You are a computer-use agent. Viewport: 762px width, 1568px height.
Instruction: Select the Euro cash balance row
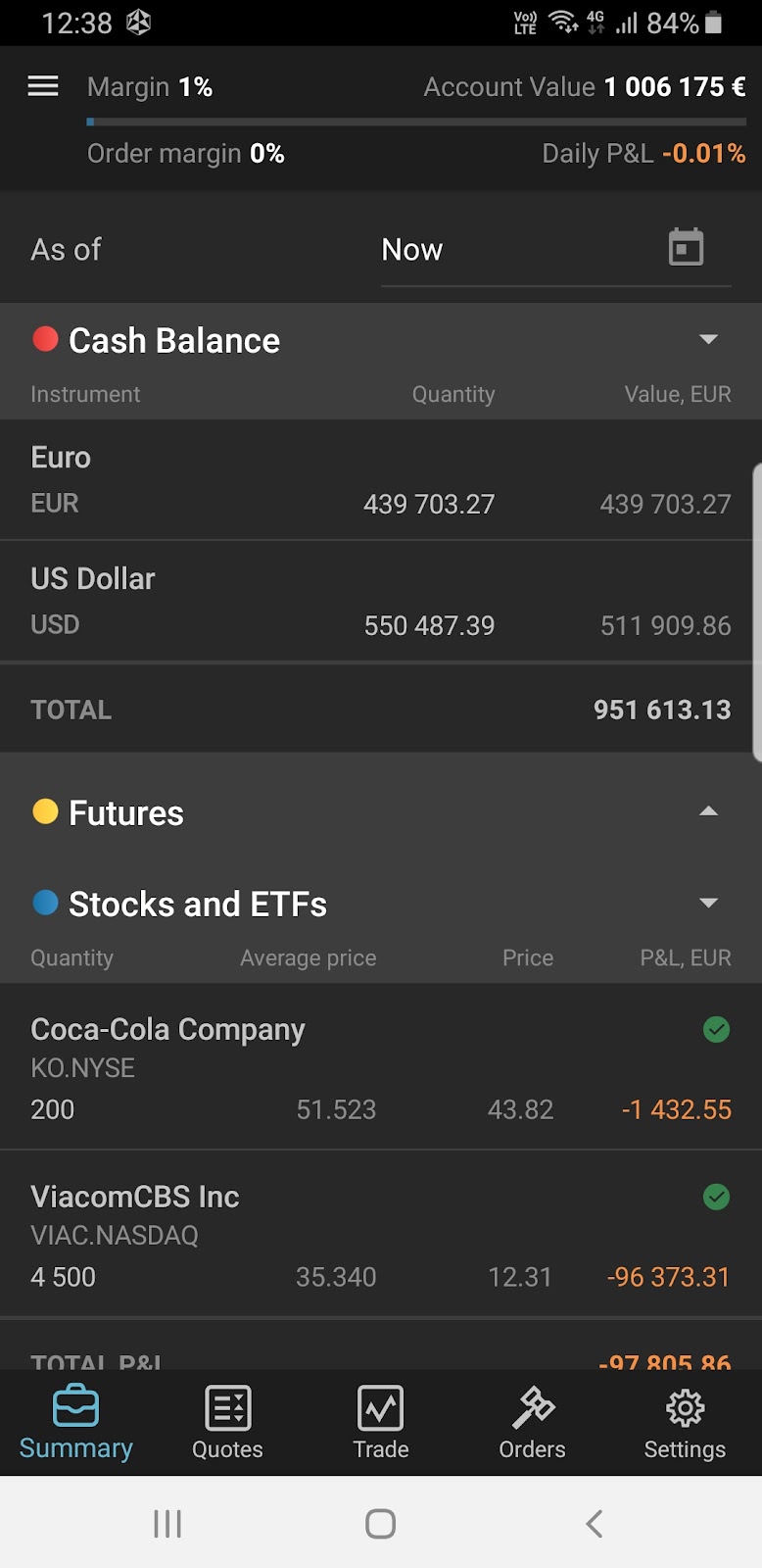380,480
